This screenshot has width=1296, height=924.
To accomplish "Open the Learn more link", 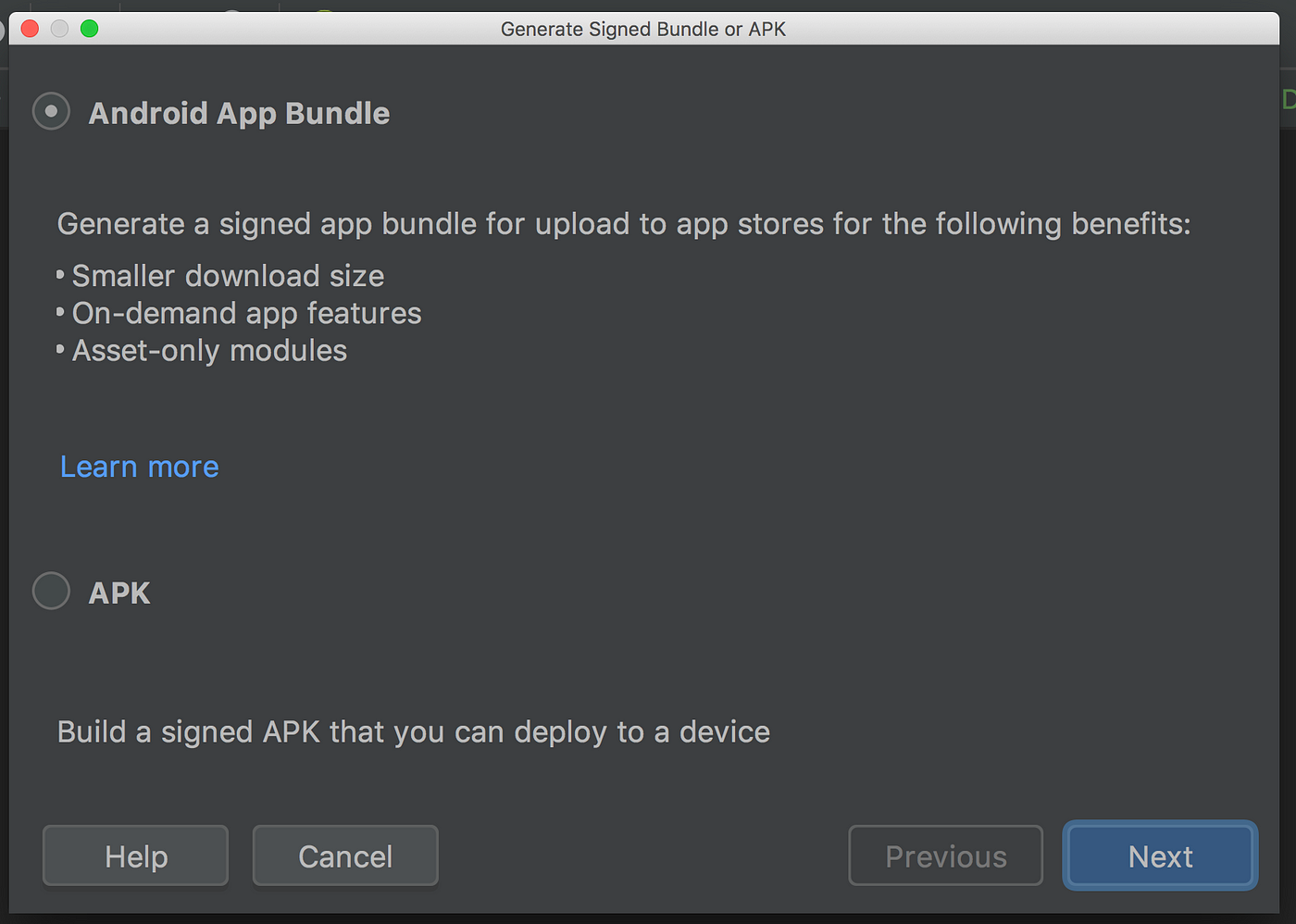I will pos(140,467).
